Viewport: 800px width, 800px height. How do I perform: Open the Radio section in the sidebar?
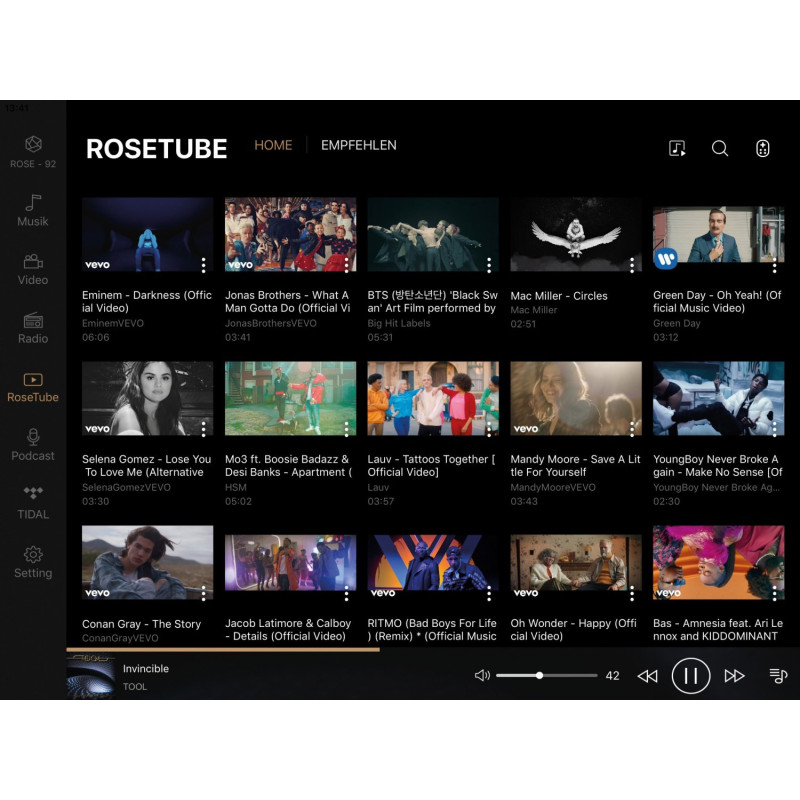pos(33,328)
